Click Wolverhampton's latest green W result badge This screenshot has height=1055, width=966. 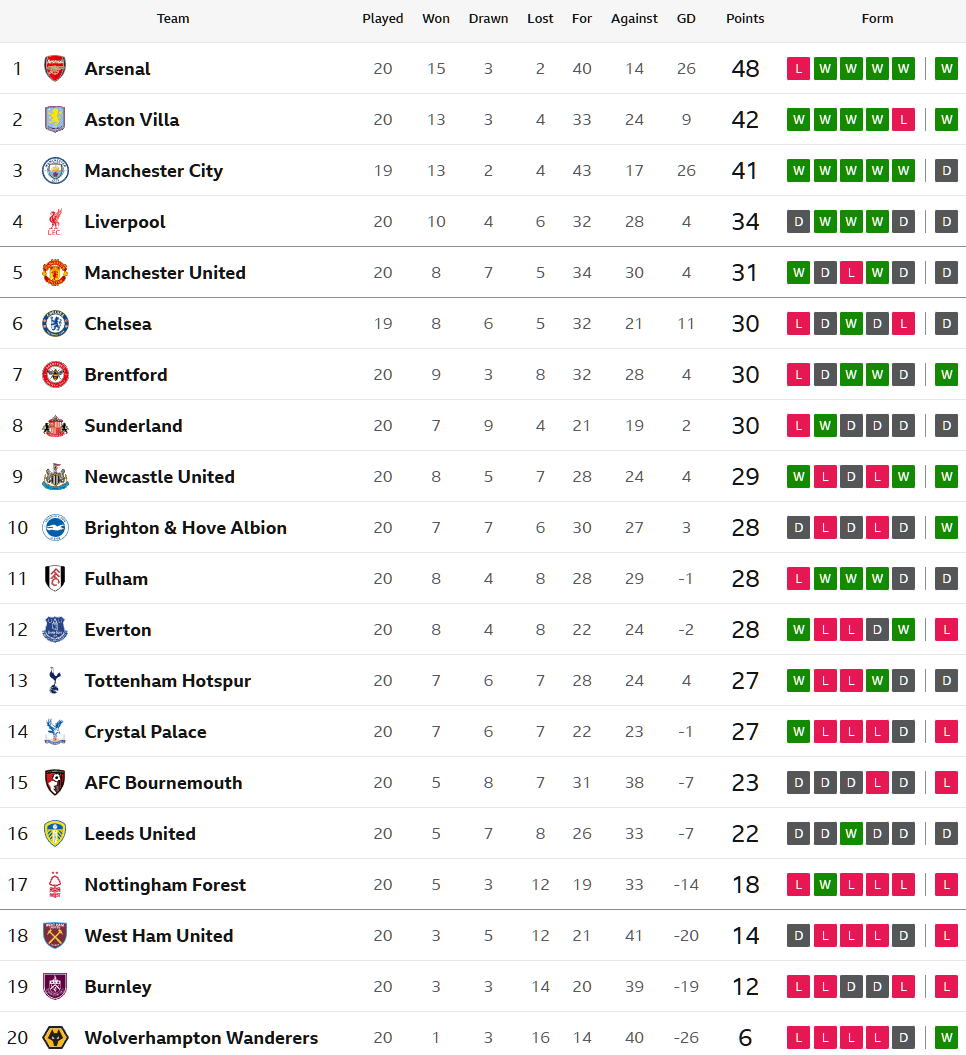pyautogui.click(x=946, y=1037)
